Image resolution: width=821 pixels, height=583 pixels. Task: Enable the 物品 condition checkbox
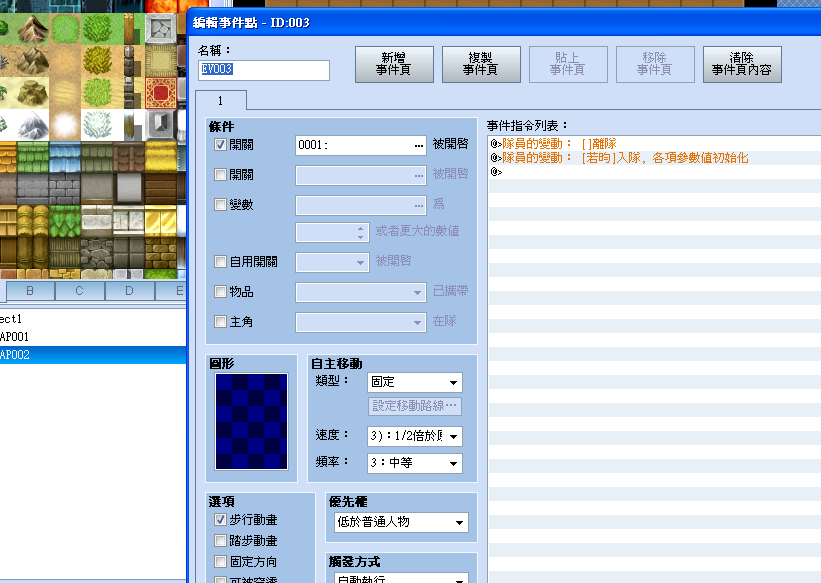pos(220,291)
